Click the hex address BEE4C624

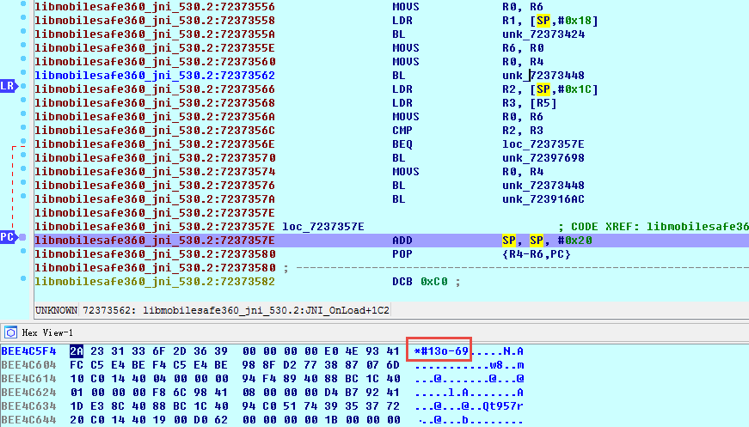(29, 393)
